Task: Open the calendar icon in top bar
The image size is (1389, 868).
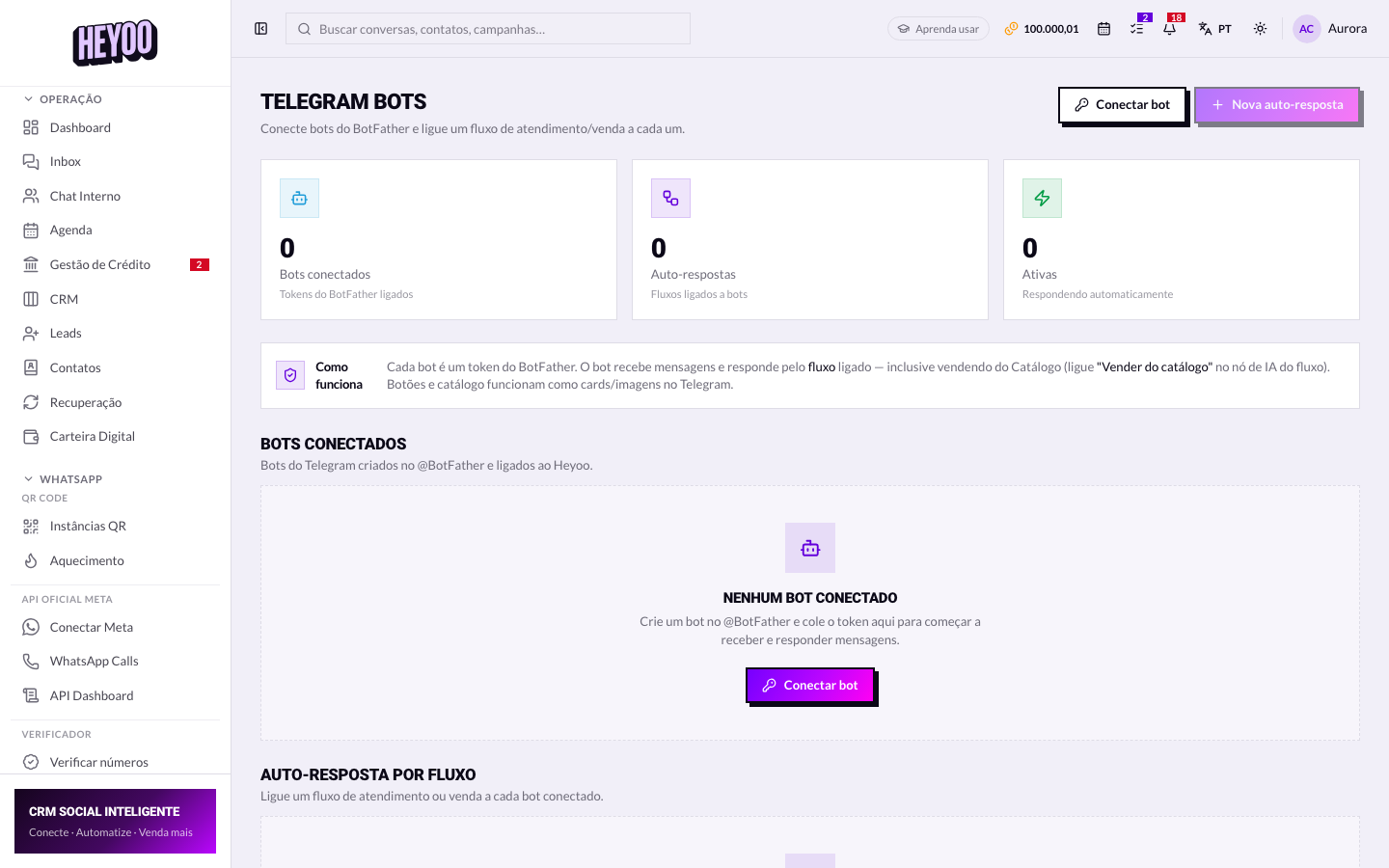Action: pyautogui.click(x=1103, y=29)
